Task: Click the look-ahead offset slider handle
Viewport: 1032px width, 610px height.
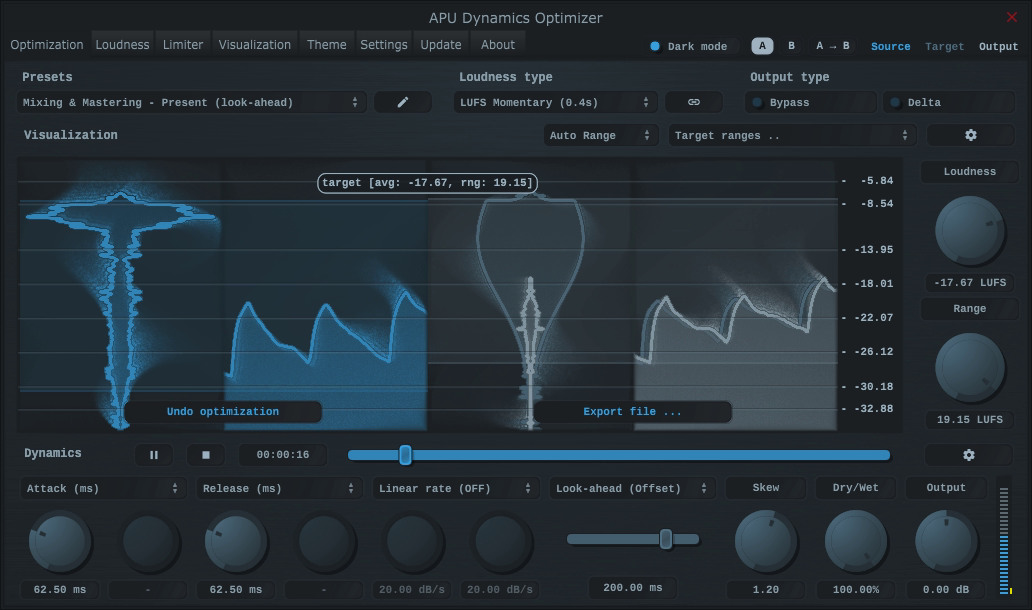Action: click(x=665, y=539)
